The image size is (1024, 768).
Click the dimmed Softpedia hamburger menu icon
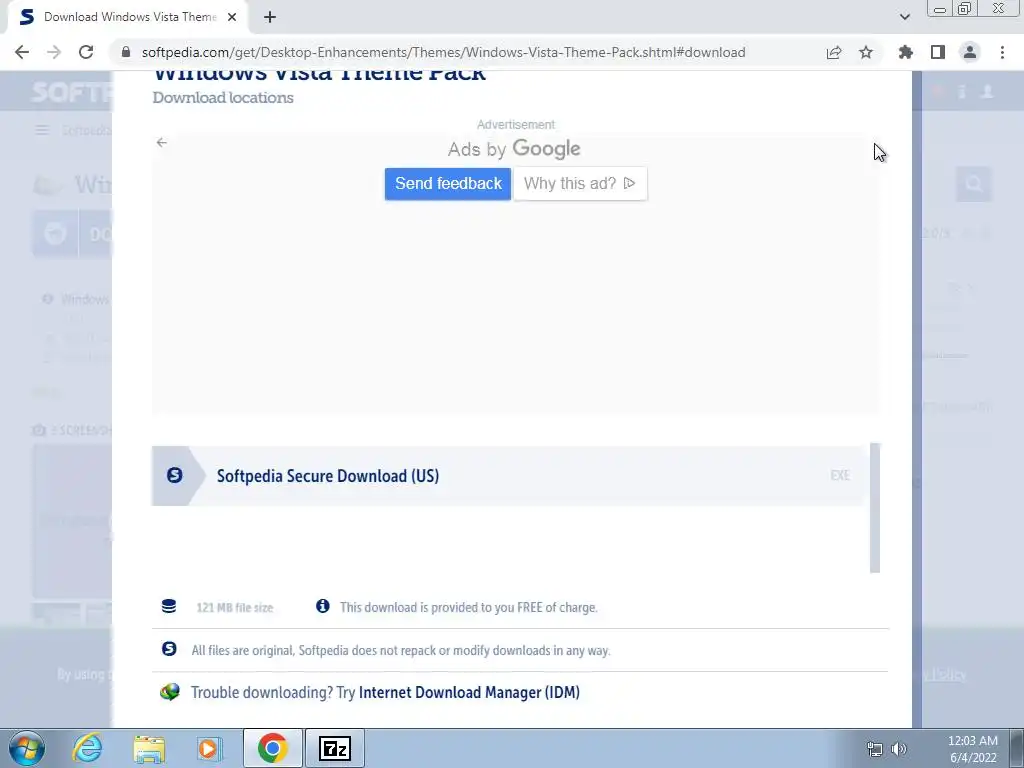click(x=42, y=131)
